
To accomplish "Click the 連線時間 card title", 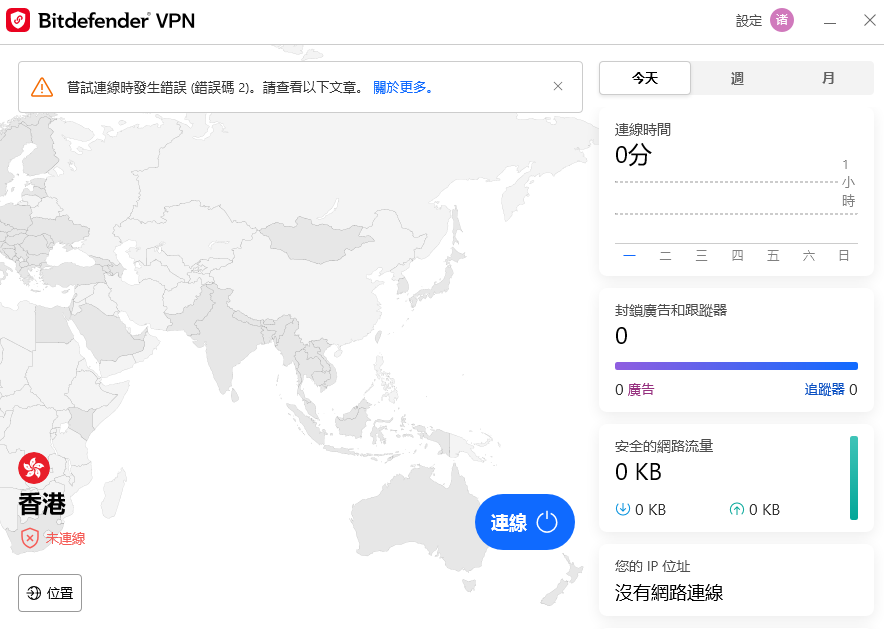I will (x=643, y=130).
